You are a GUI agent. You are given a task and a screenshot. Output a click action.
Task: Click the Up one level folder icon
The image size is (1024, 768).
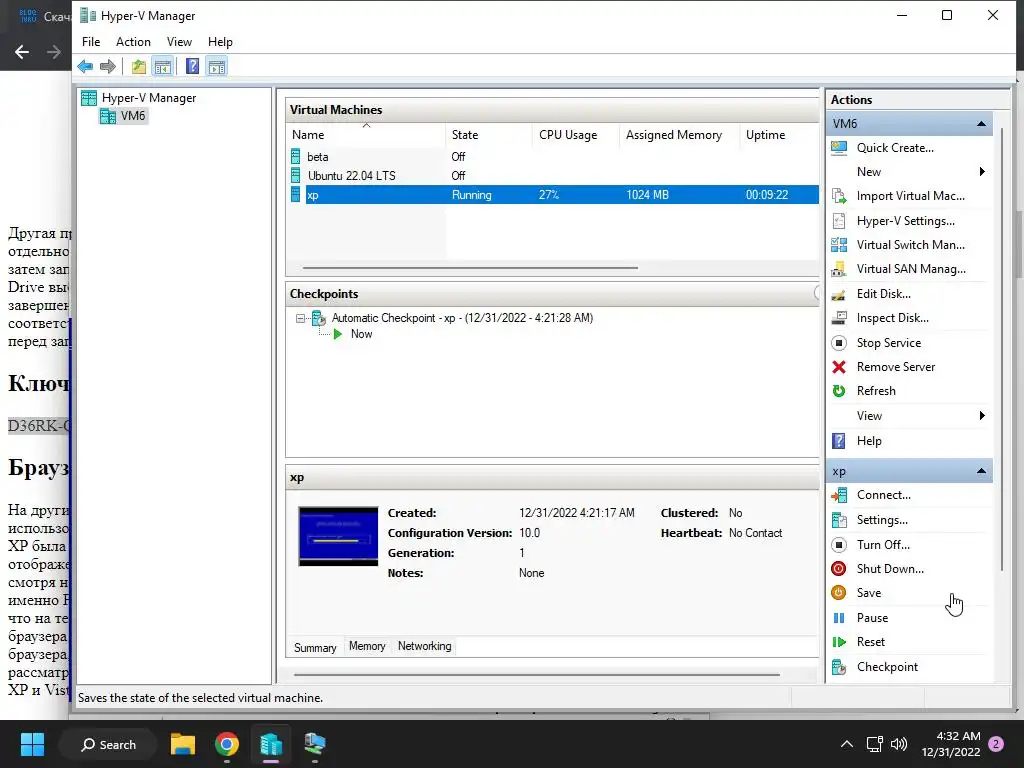point(138,67)
